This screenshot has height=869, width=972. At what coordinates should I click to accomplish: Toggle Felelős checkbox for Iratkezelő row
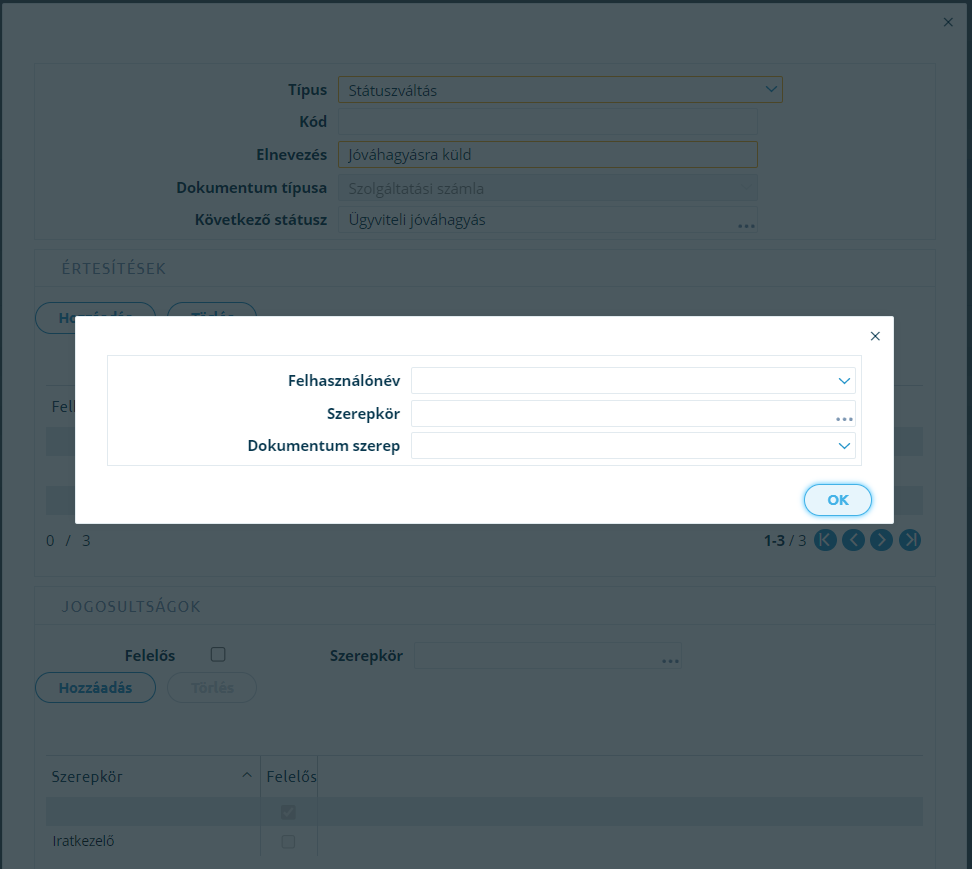tap(288, 841)
